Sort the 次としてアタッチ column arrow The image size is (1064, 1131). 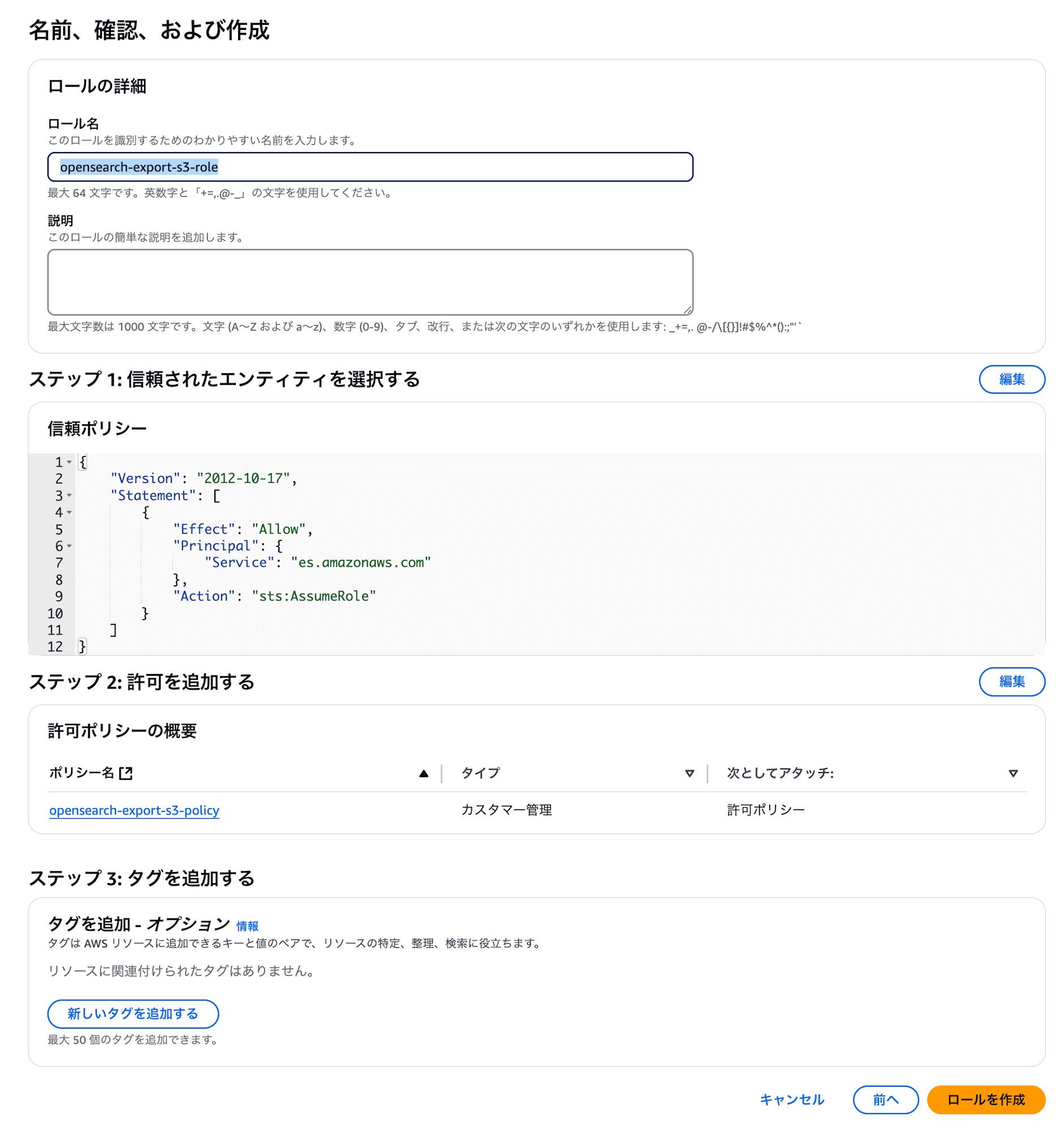coord(1012,773)
